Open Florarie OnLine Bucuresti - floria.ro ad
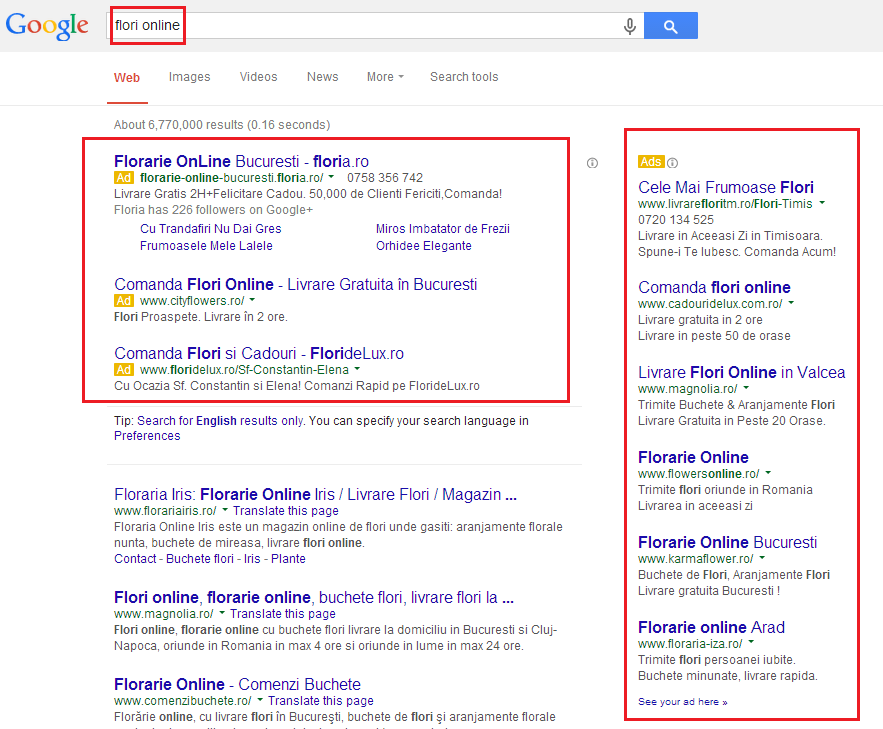The image size is (883, 729). point(241,162)
